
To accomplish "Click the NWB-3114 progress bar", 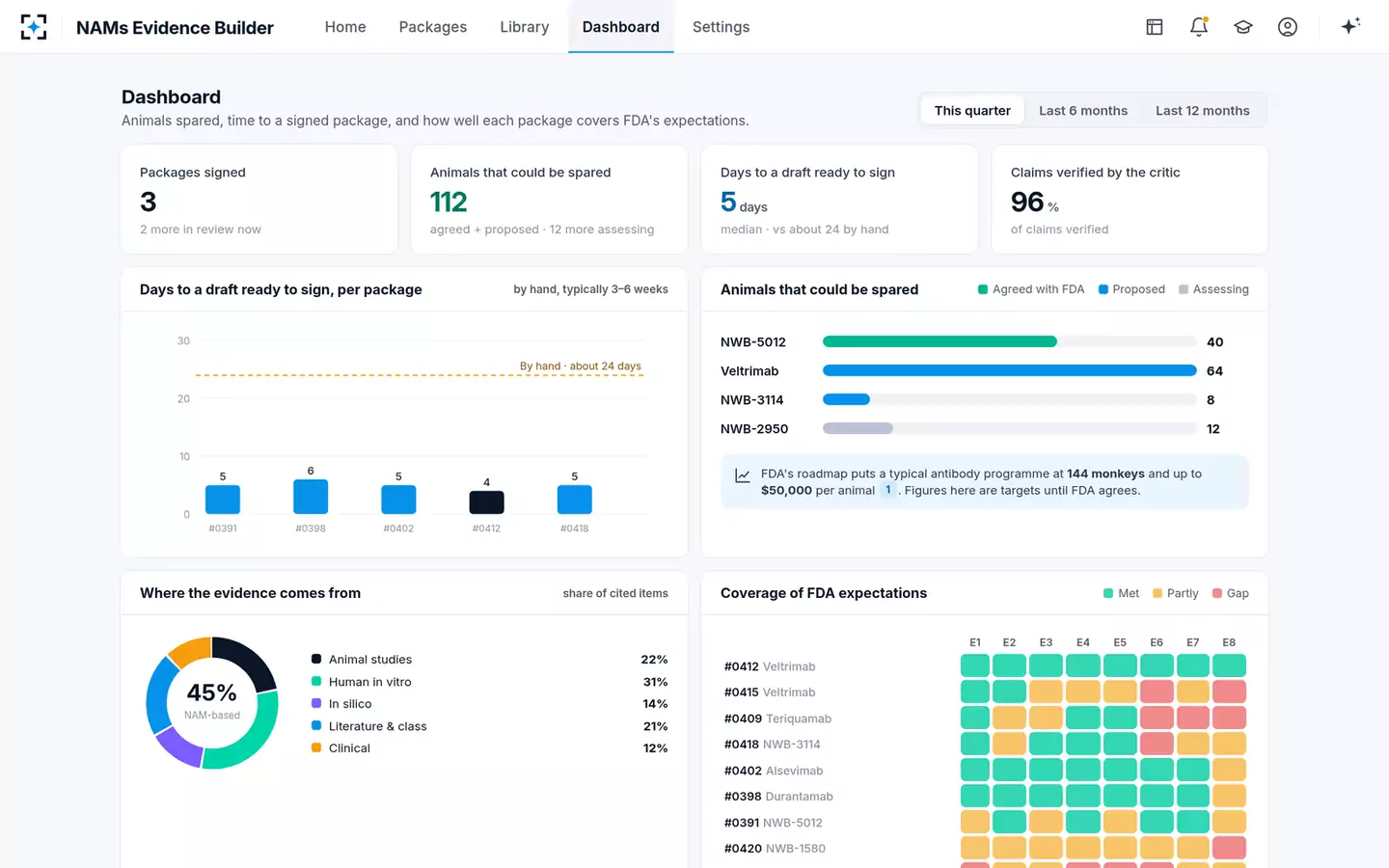I will tap(846, 399).
